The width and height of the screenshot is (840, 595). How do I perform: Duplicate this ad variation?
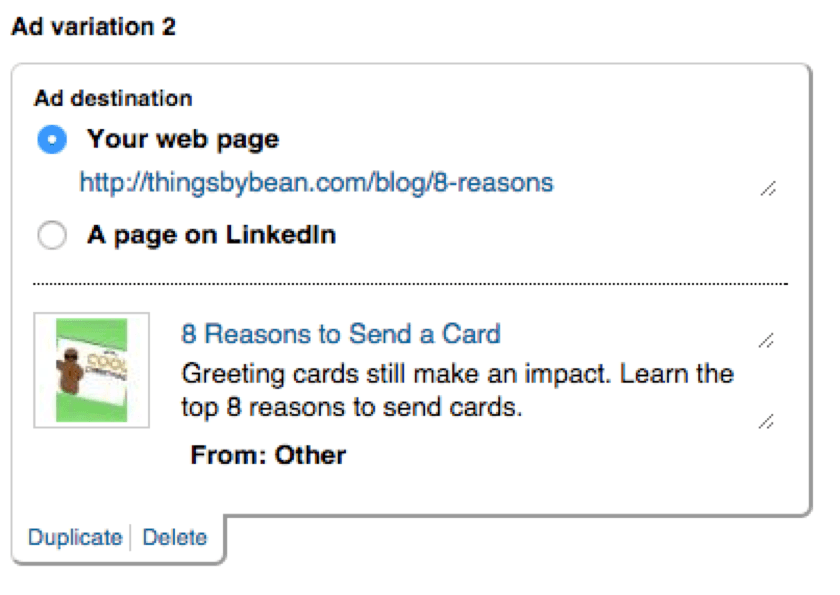pos(75,537)
